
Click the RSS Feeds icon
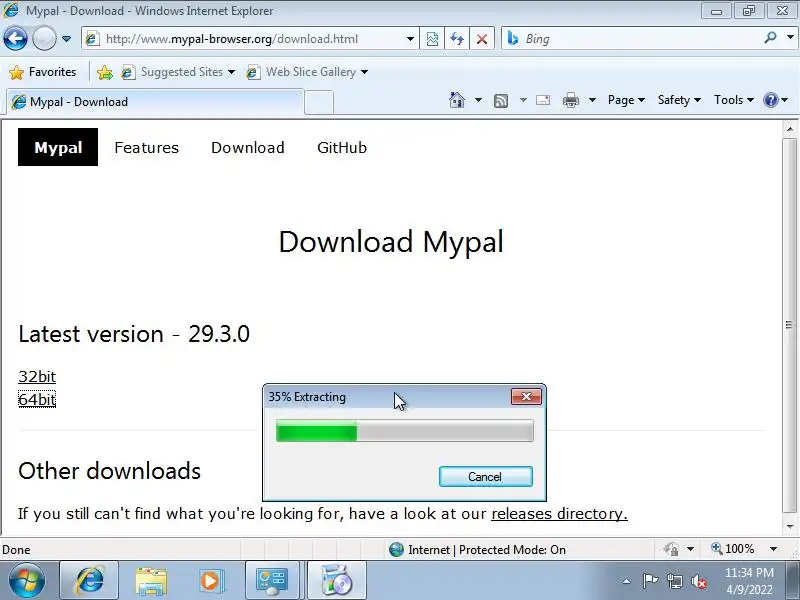tap(501, 101)
